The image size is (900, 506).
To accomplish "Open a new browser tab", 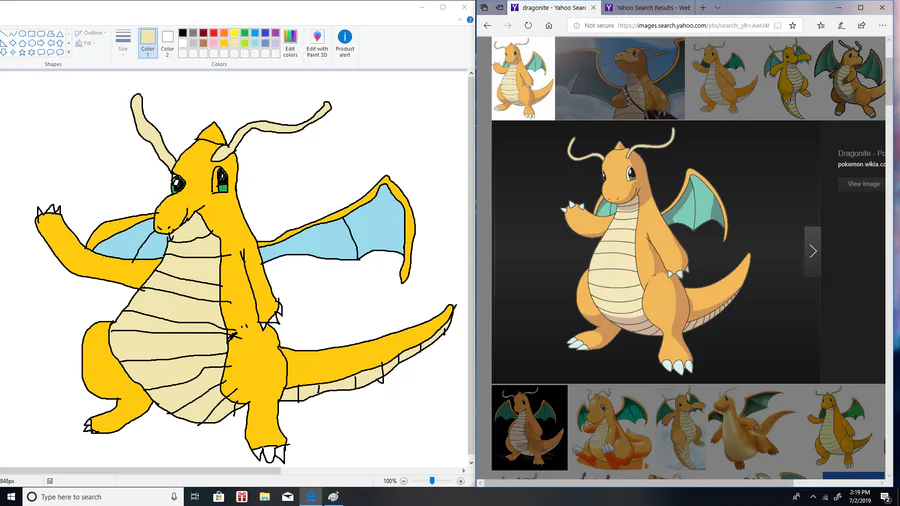I will pyautogui.click(x=703, y=7).
